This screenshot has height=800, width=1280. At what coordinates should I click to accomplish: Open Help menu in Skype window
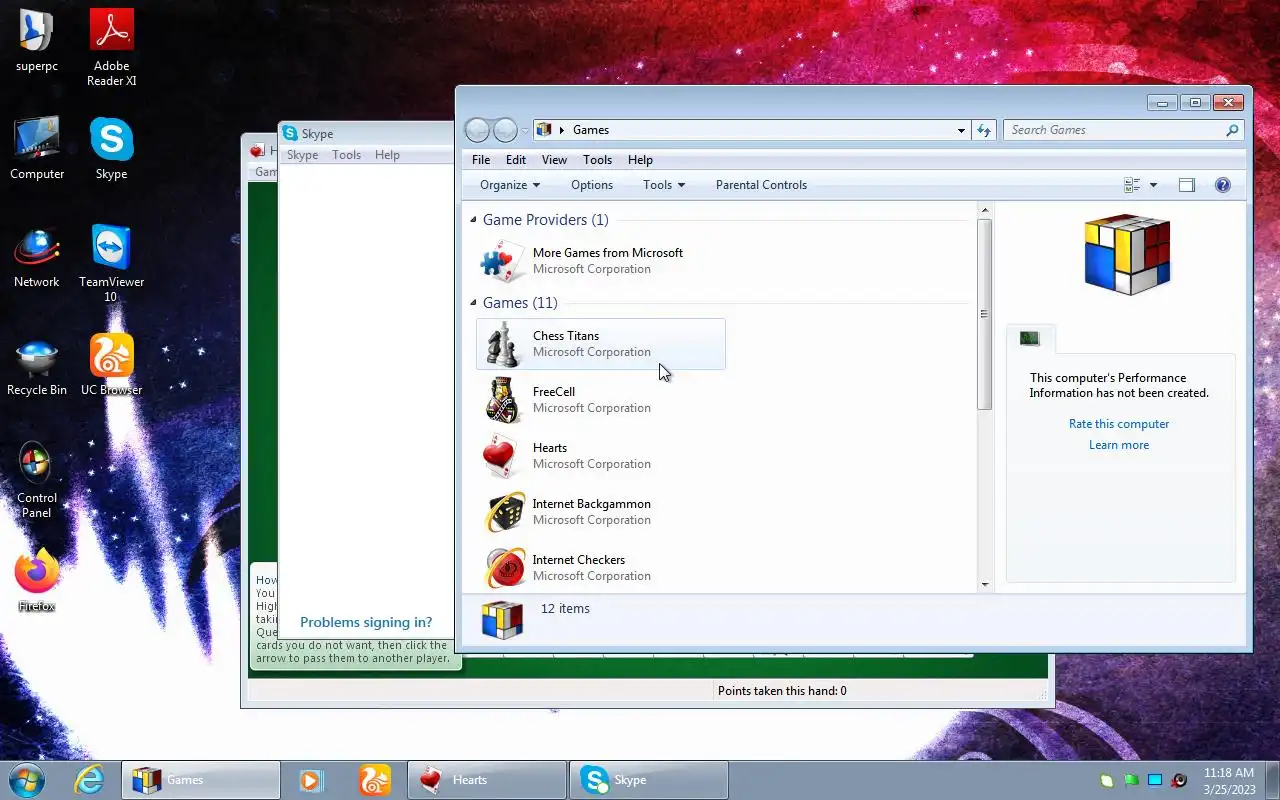tap(387, 155)
